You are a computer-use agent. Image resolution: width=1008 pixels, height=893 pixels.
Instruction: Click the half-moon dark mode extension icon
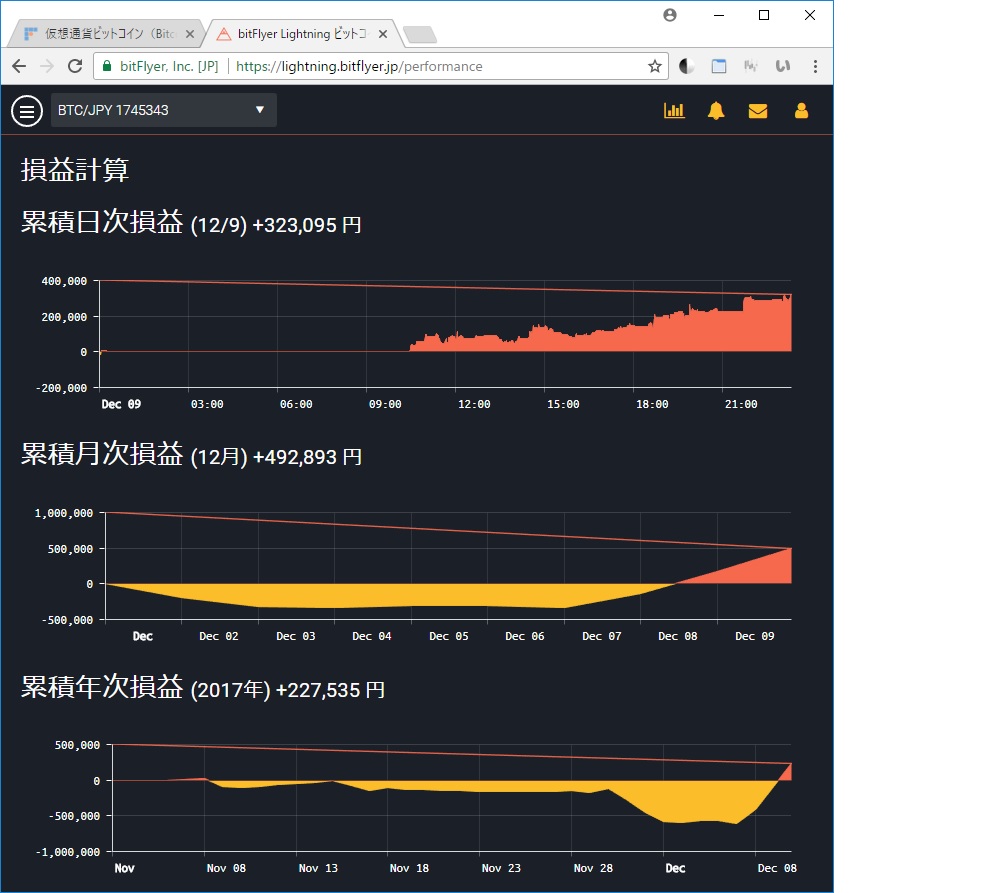point(687,66)
